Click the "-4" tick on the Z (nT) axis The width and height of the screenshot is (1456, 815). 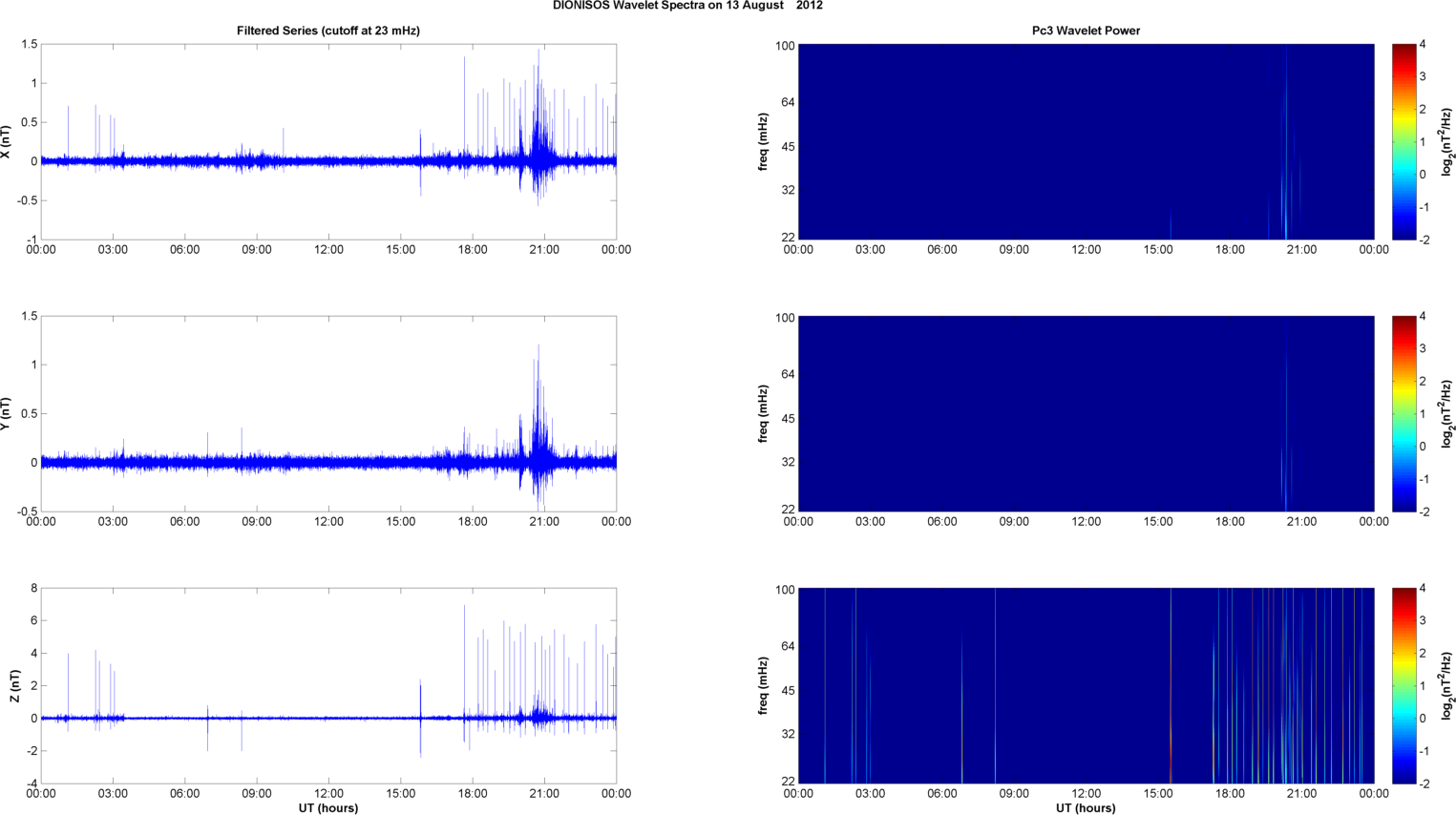32,784
